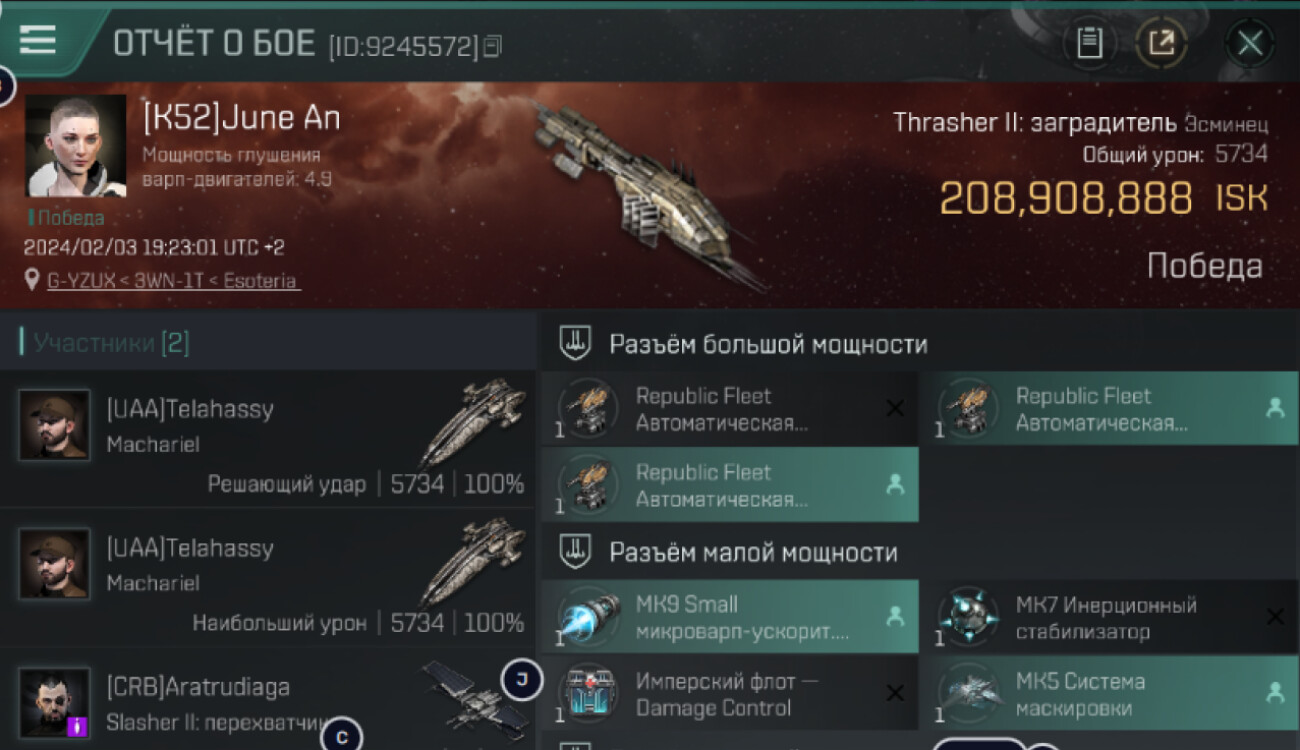
Task: Open location link G-YZUX < 3WN-1T < Esoteria
Action: [x=172, y=281]
